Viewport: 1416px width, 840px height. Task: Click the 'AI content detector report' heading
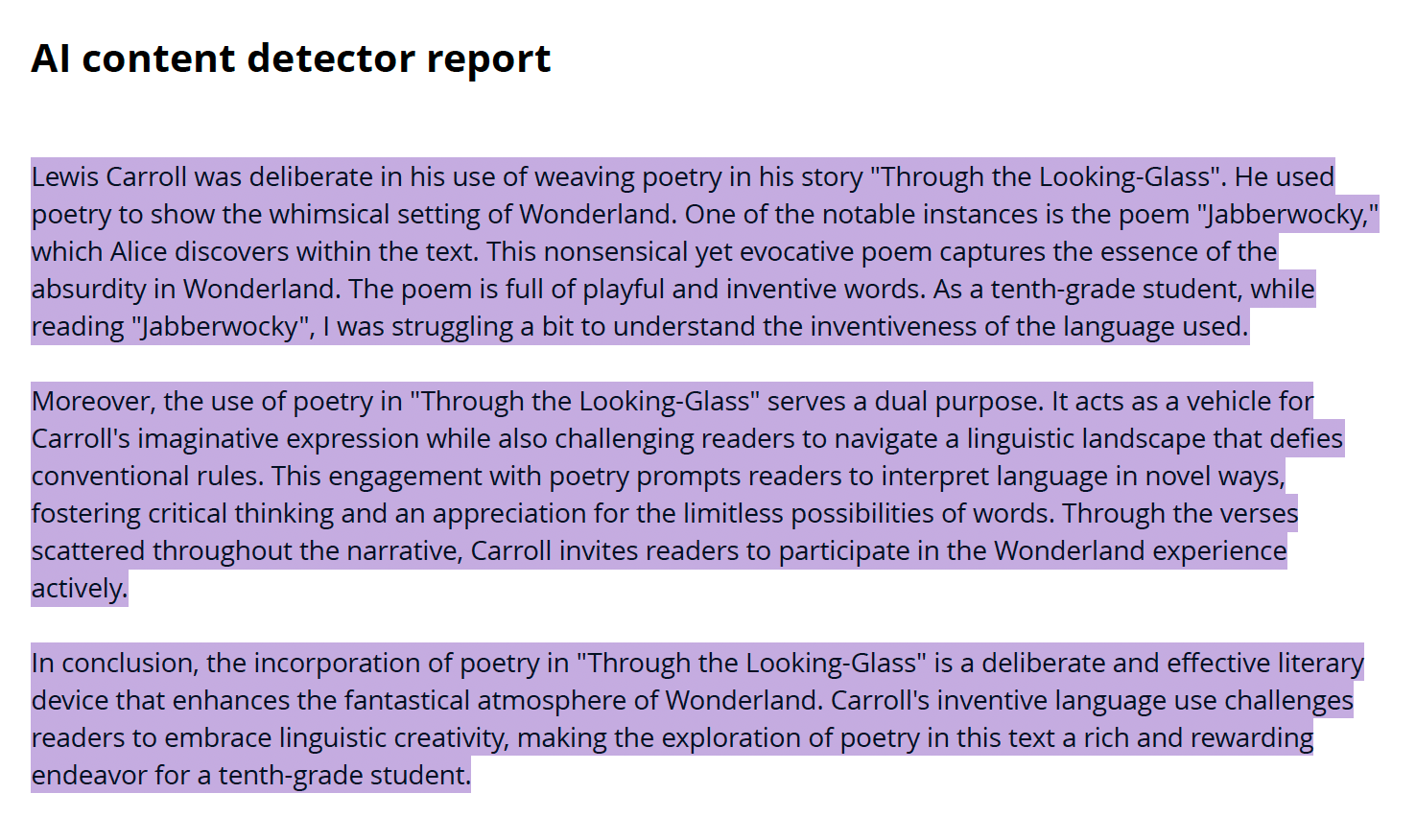[291, 59]
